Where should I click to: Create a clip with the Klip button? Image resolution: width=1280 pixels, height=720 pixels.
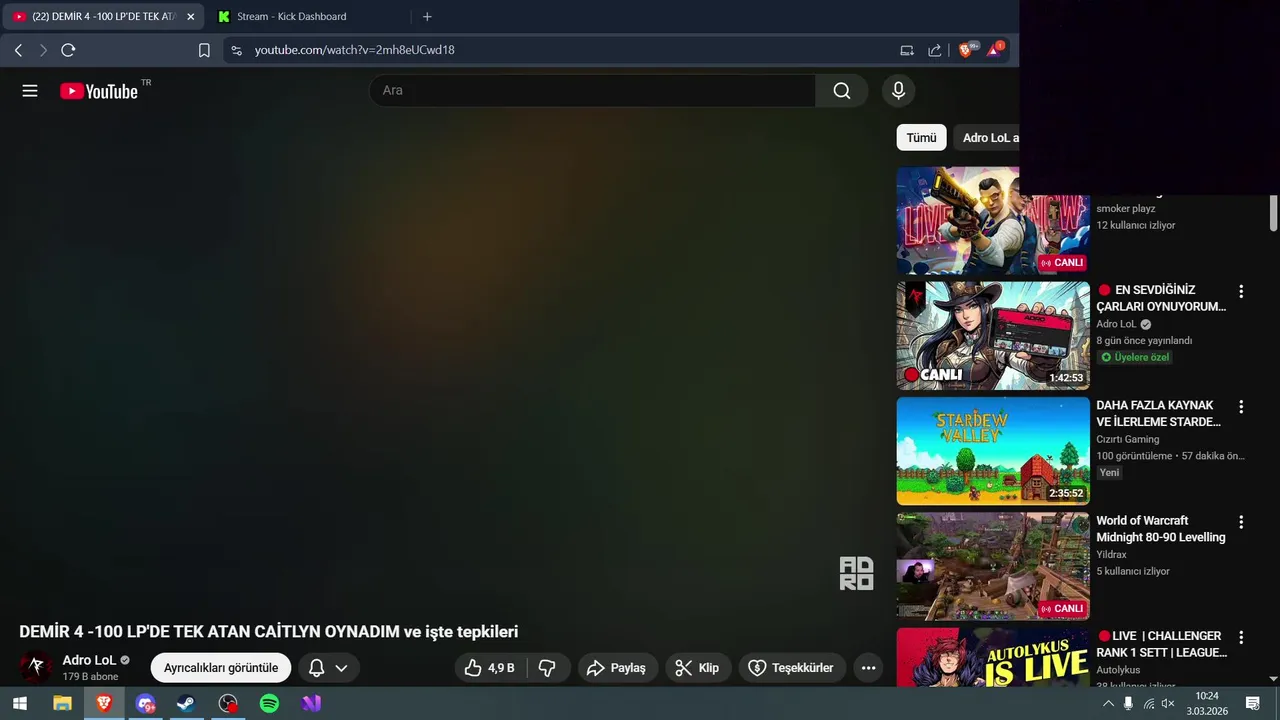(x=698, y=668)
